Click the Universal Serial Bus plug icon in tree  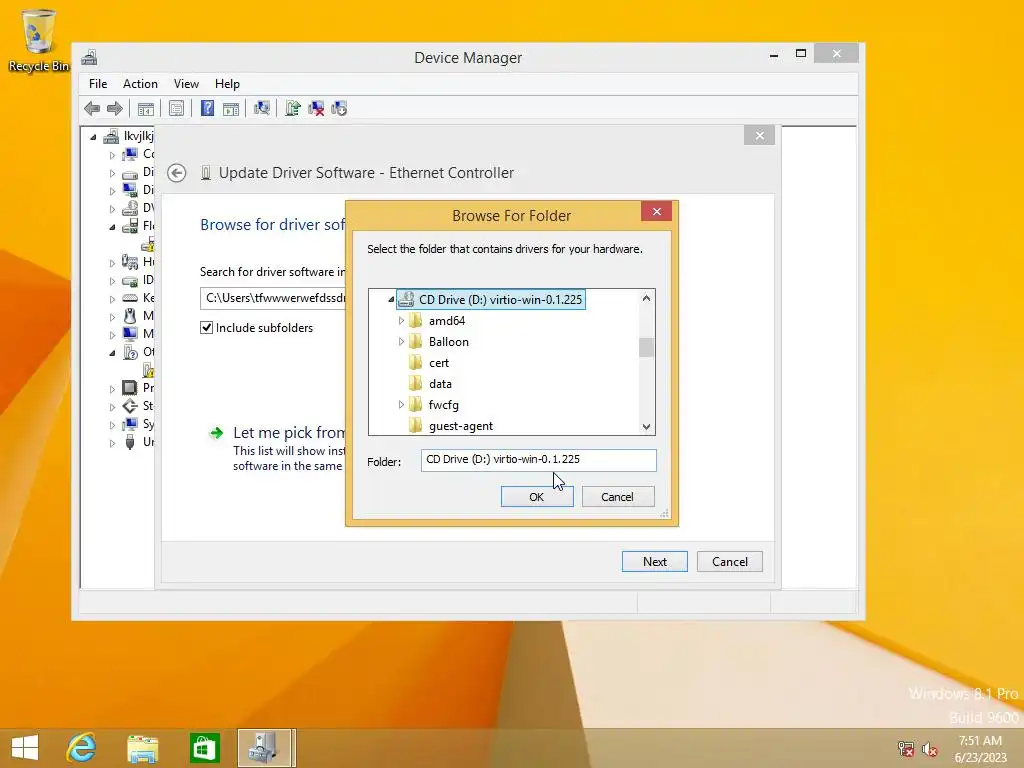pyautogui.click(x=130, y=442)
